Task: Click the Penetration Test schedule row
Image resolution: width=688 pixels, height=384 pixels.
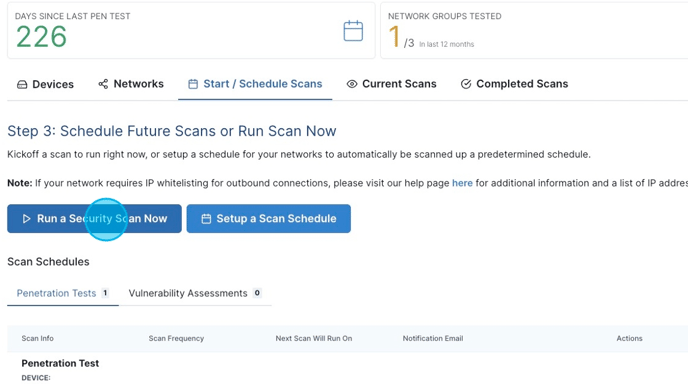Action: click(x=348, y=369)
